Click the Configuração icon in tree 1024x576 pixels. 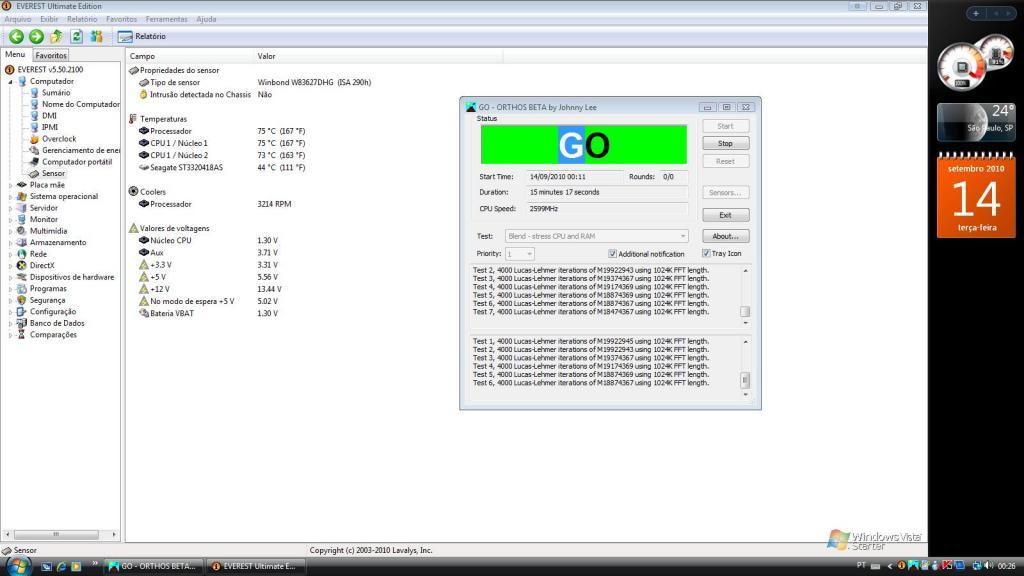[x=22, y=312]
